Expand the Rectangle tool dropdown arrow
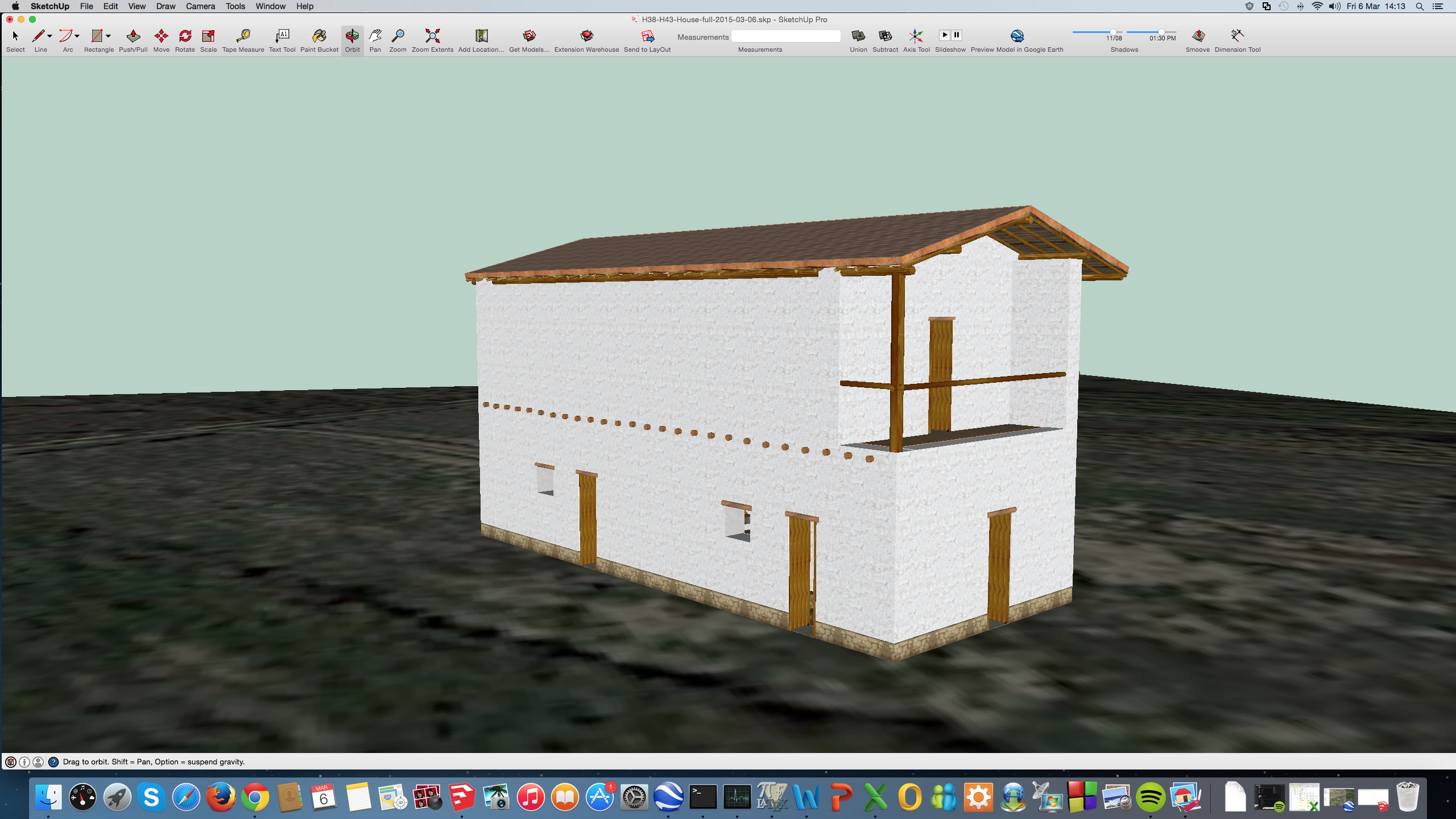Screen dimensions: 1456x819 tap(108, 36)
